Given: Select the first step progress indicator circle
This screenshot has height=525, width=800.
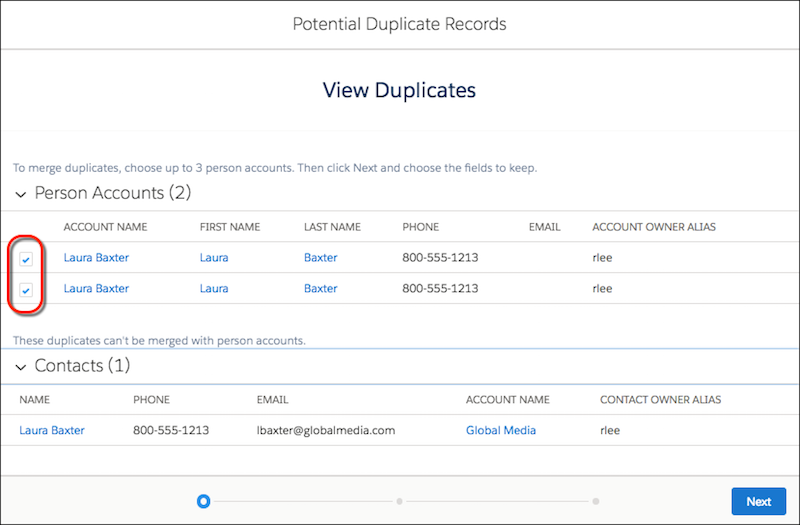Looking at the screenshot, I should 203,502.
